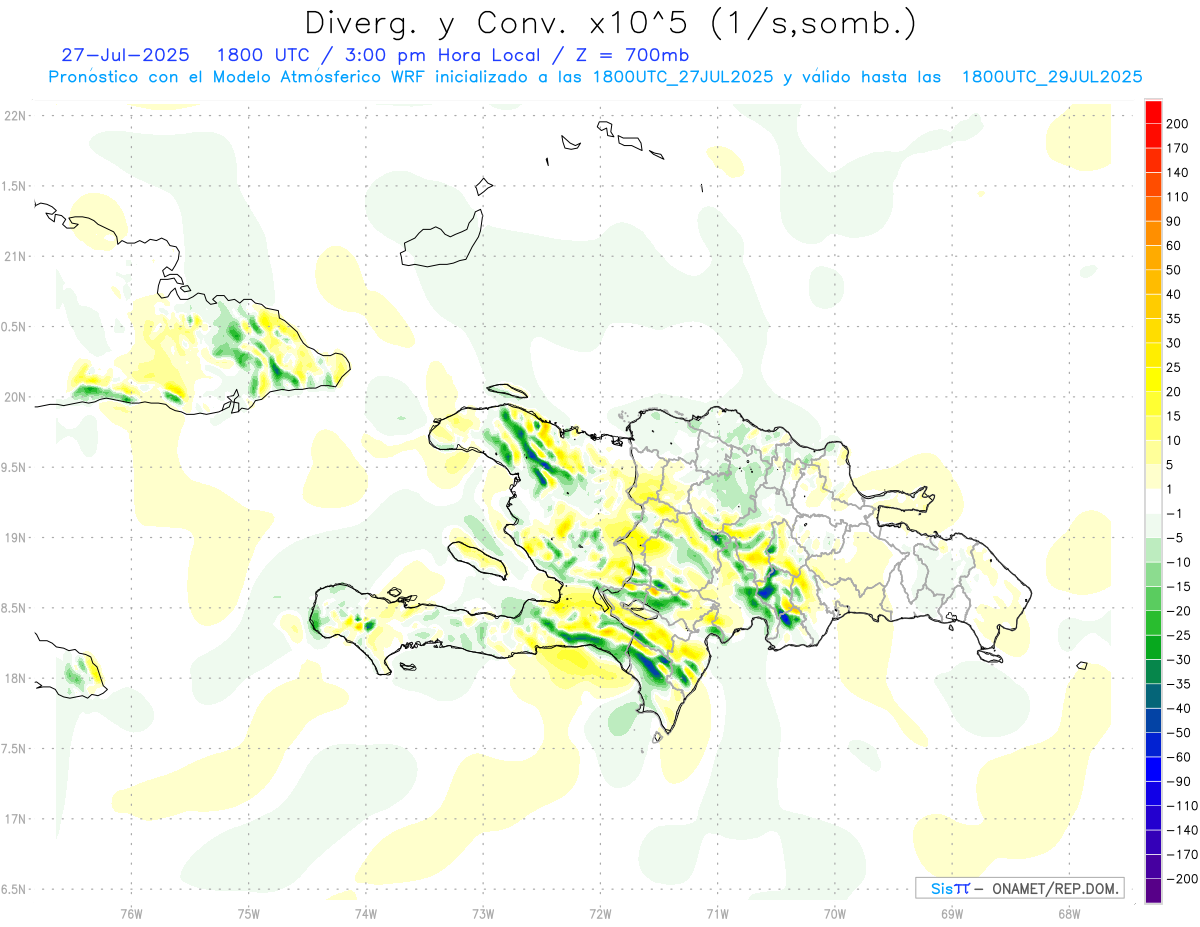Click the '19N' latitude label
Viewport: 1200px width, 927px height.
tap(15, 538)
